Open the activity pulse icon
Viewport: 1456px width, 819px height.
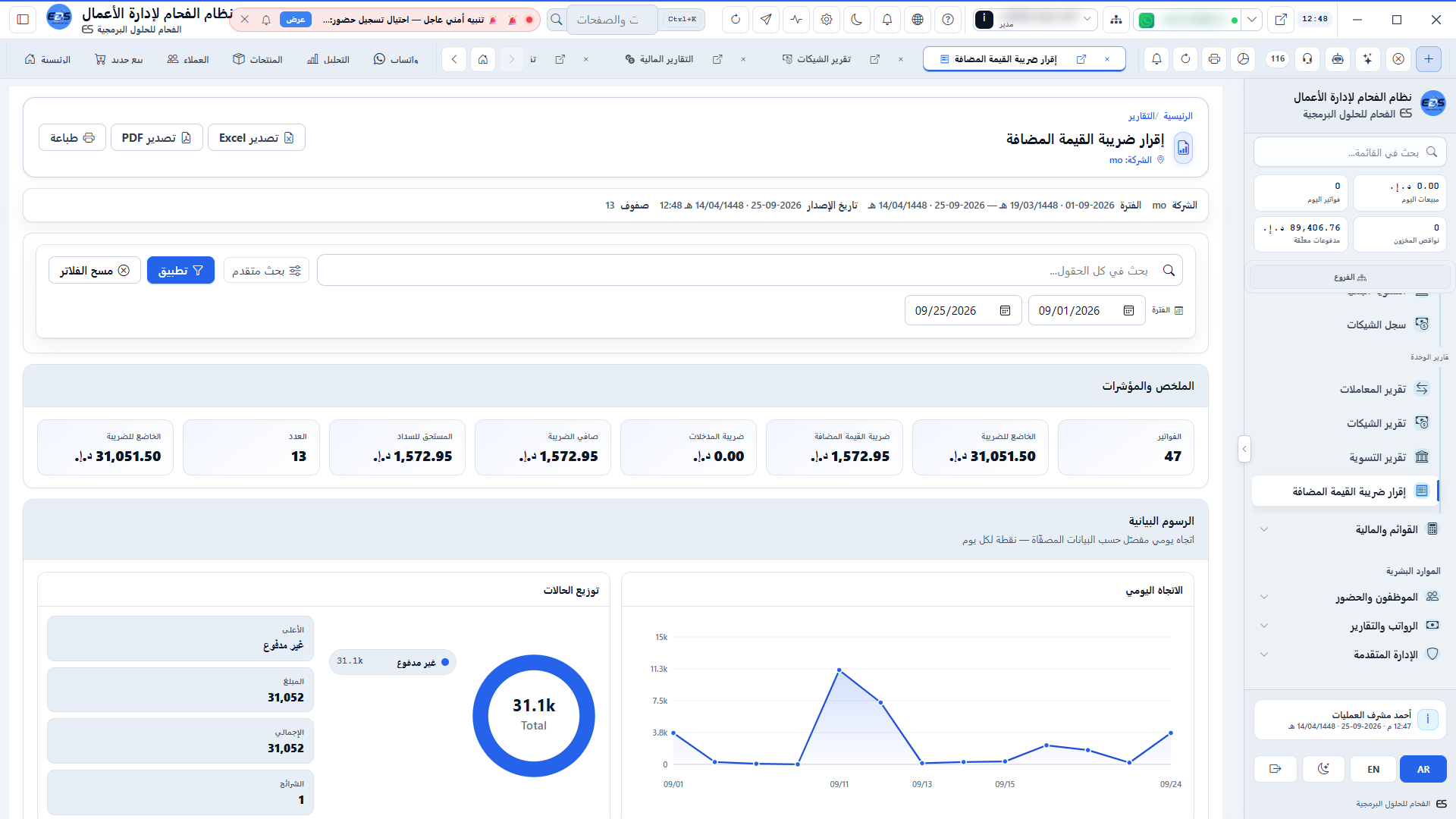pyautogui.click(x=796, y=20)
